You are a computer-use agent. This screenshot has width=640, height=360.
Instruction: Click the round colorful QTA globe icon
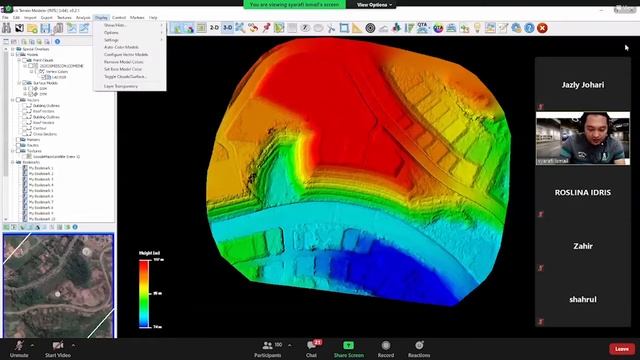click(x=438, y=28)
